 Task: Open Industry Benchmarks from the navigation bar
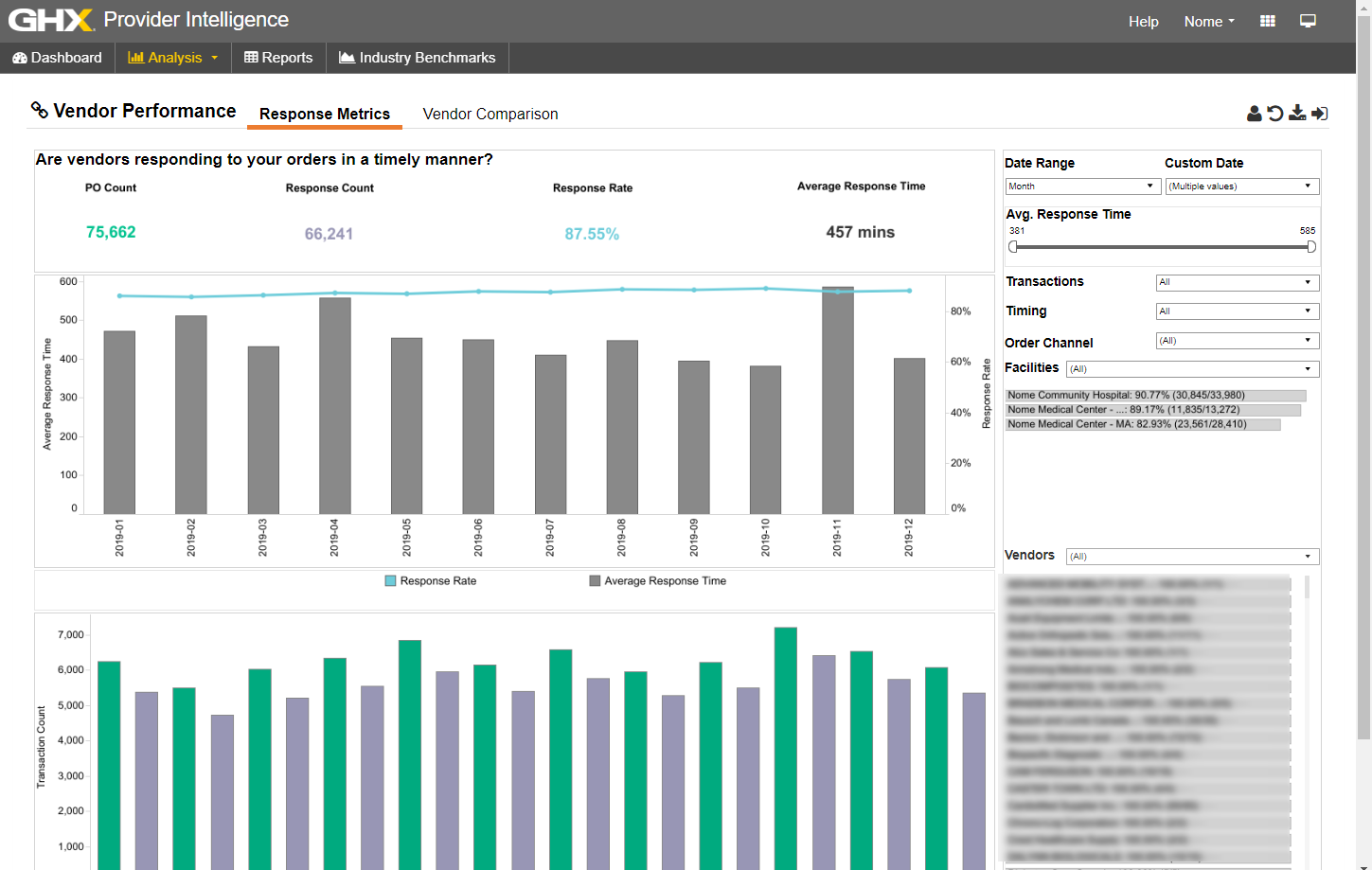point(418,58)
